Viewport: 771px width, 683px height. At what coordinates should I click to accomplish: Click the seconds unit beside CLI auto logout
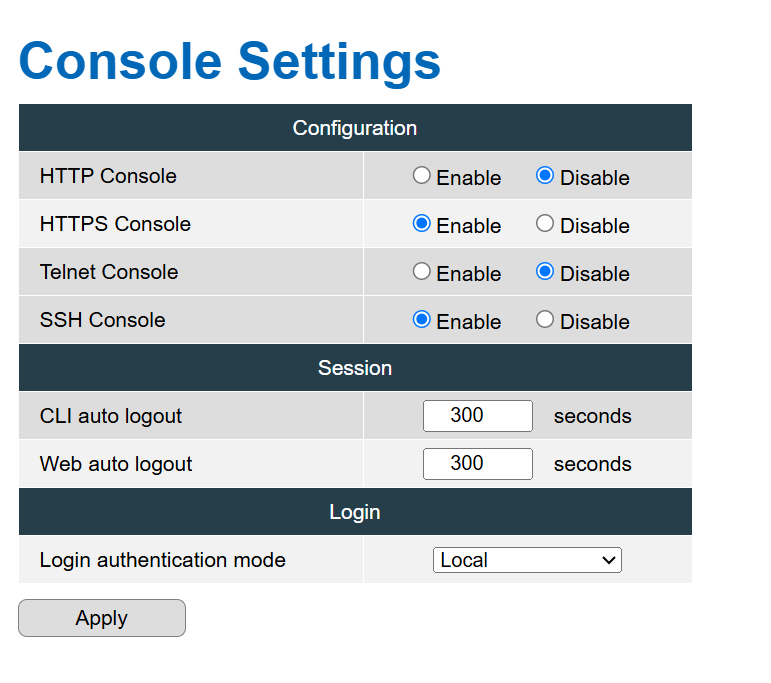593,416
